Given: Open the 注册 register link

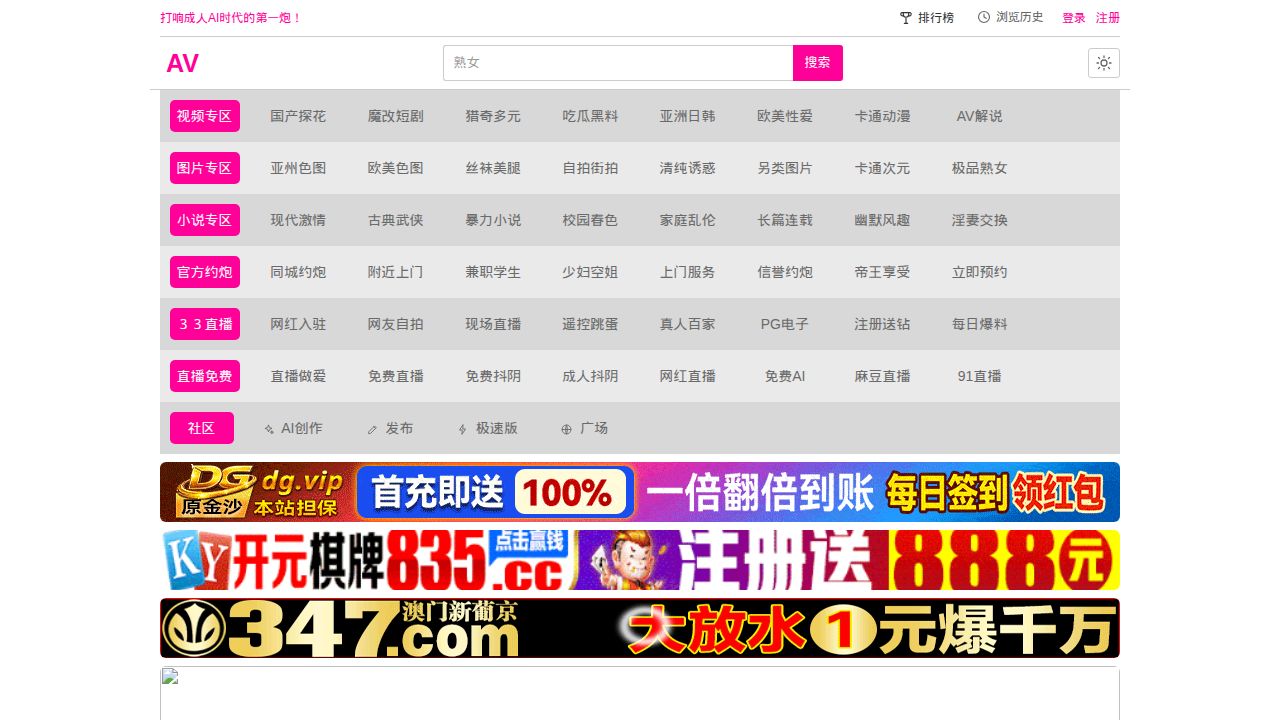Looking at the screenshot, I should [x=1108, y=18].
